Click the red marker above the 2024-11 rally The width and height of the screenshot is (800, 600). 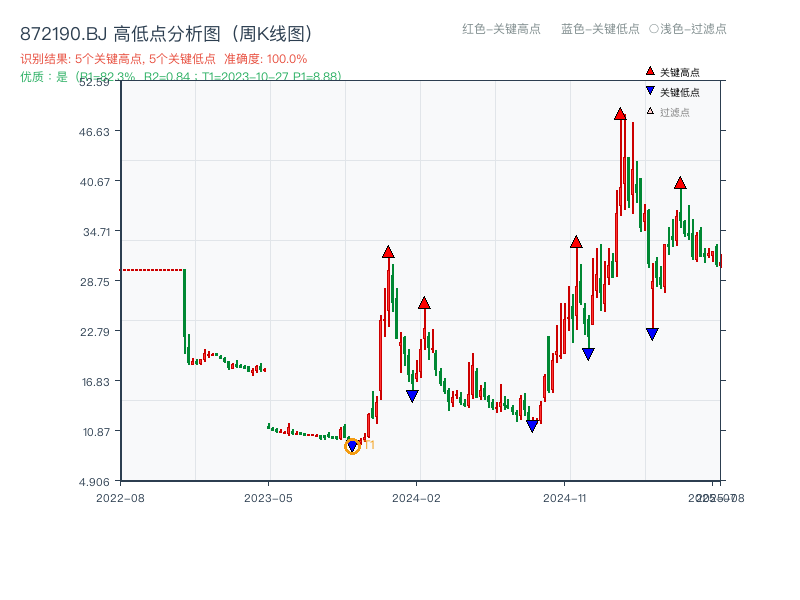[577, 240]
